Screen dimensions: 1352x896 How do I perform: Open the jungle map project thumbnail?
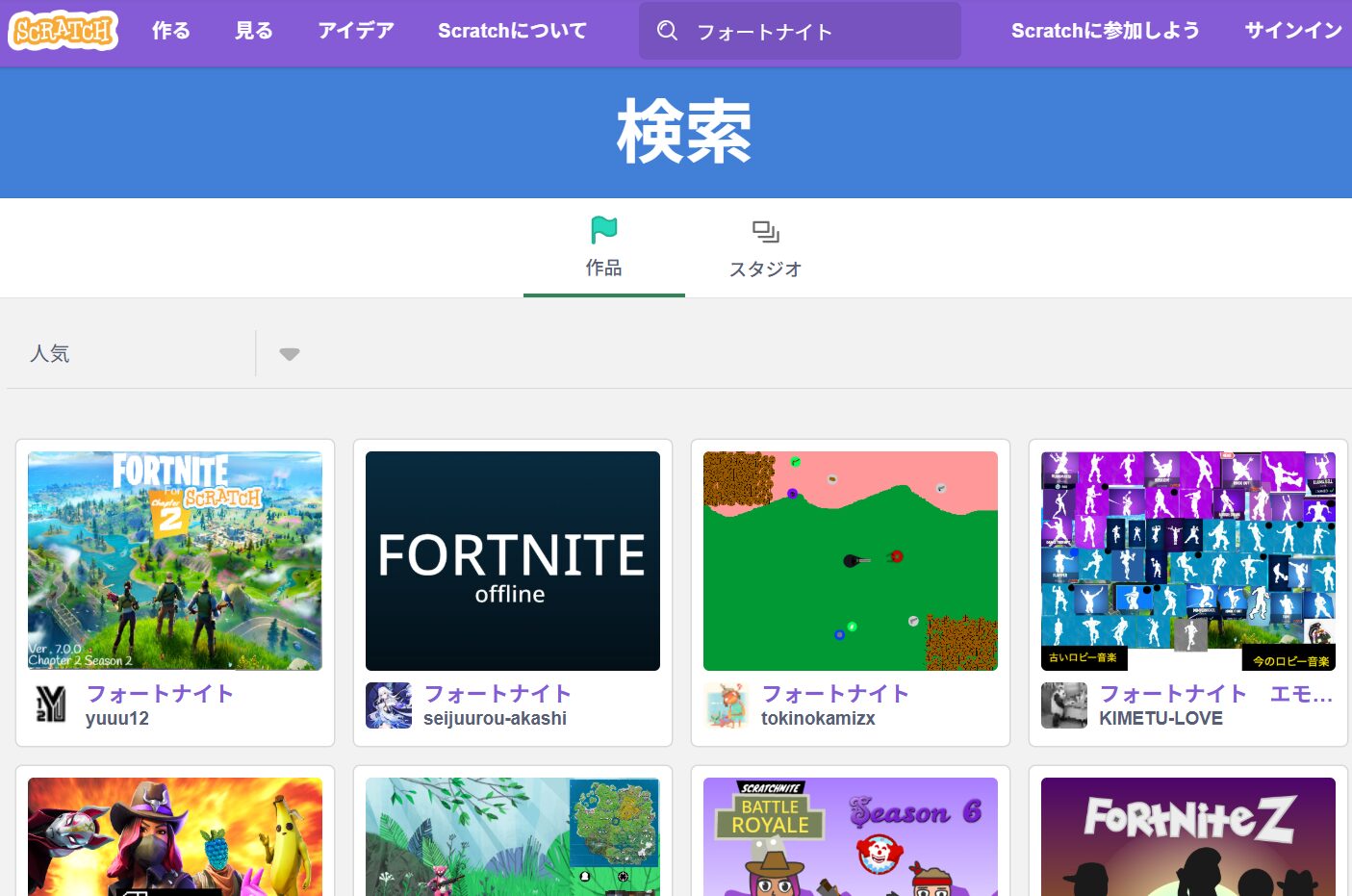point(513,836)
